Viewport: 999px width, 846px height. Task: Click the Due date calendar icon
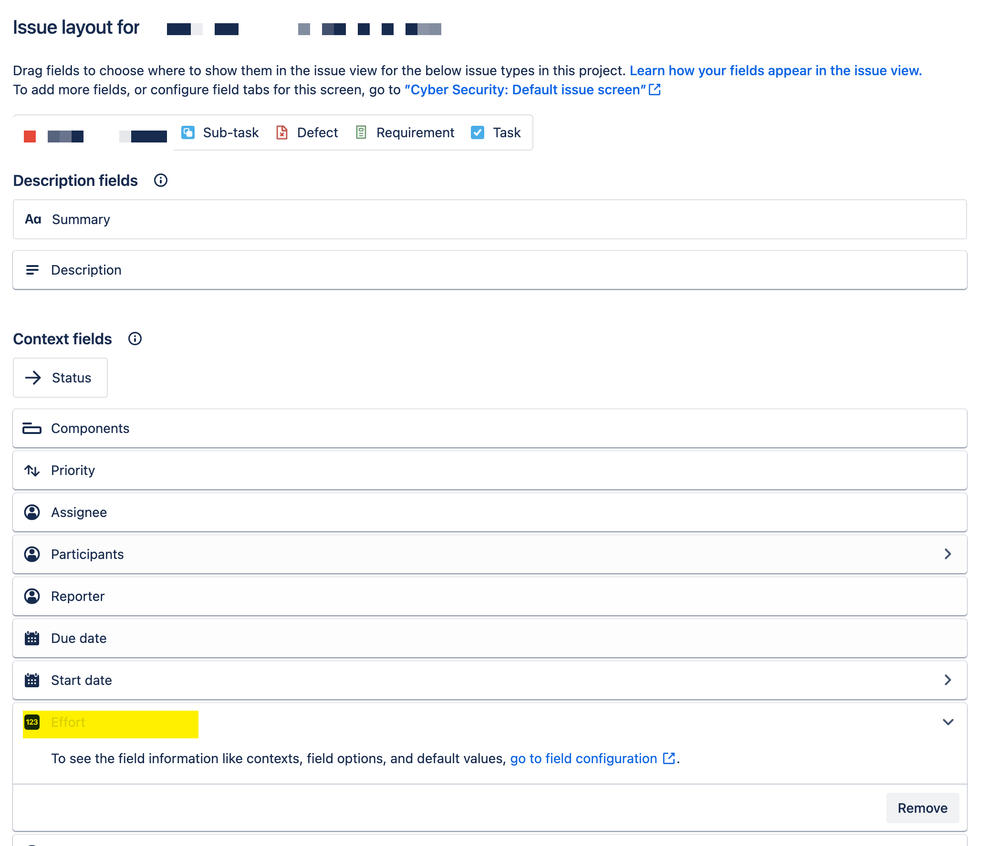click(x=32, y=638)
